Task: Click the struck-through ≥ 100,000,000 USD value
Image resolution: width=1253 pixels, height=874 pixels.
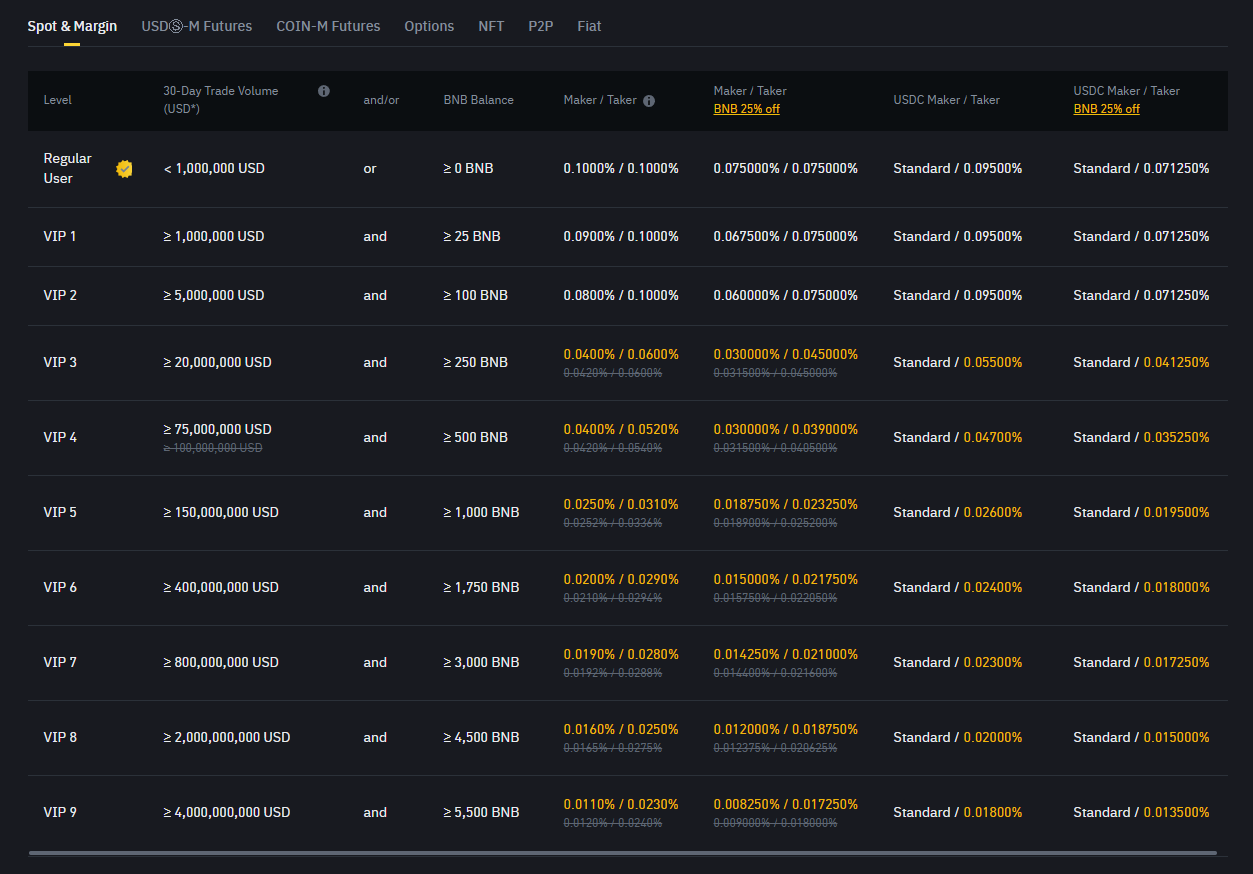Action: [213, 448]
